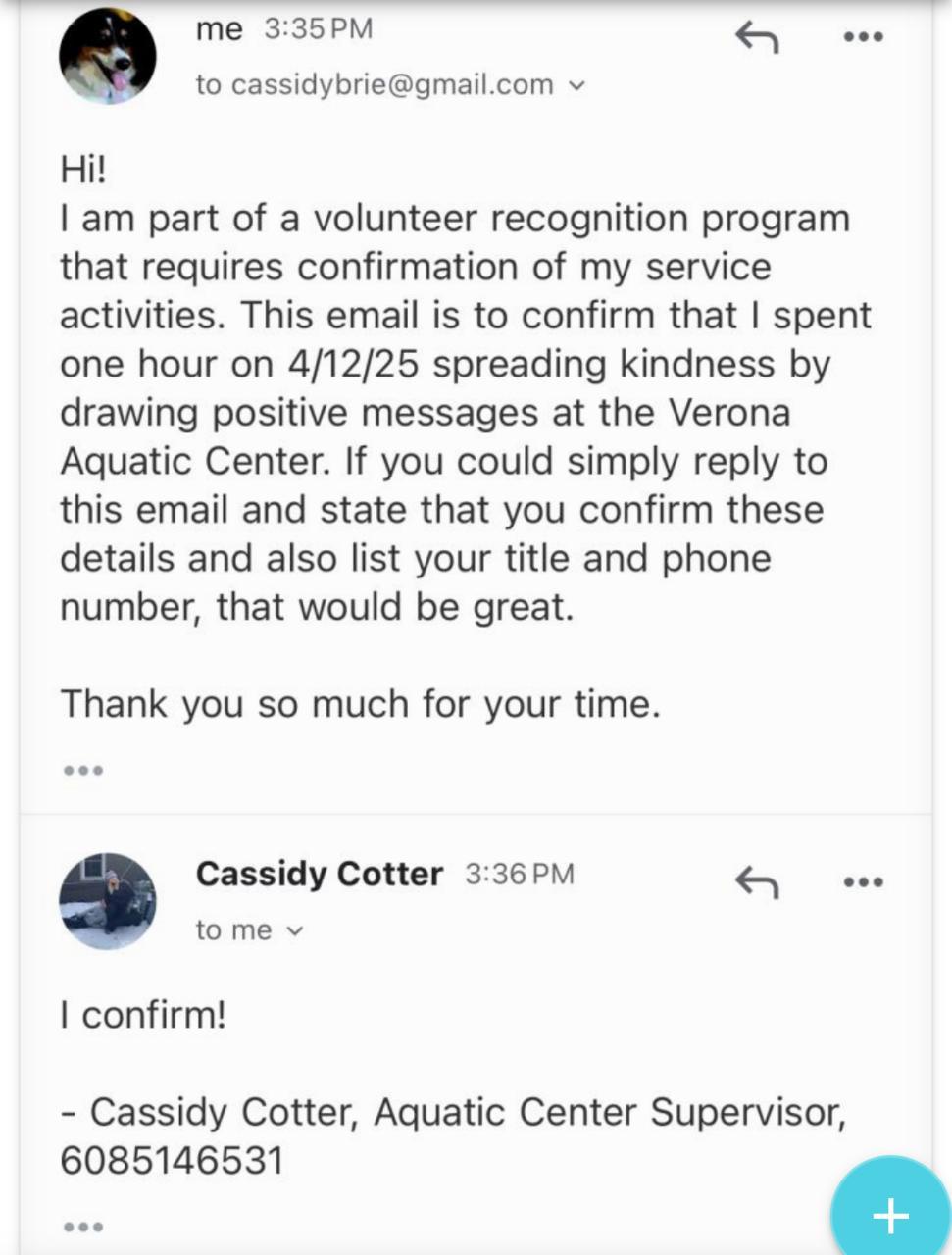Screen dimensions: 952x1255
Task: Reply to Cassidy Cotter's email
Action: tap(757, 883)
